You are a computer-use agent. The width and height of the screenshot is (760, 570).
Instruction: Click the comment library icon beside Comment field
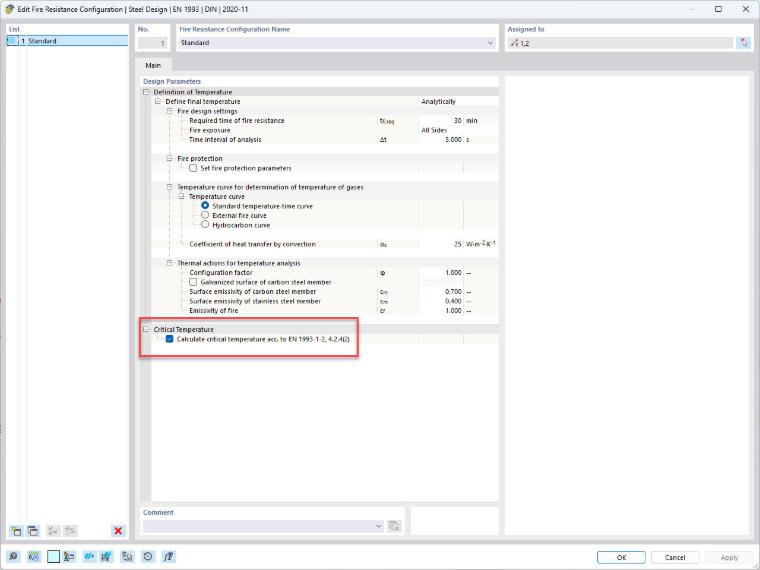pos(395,526)
